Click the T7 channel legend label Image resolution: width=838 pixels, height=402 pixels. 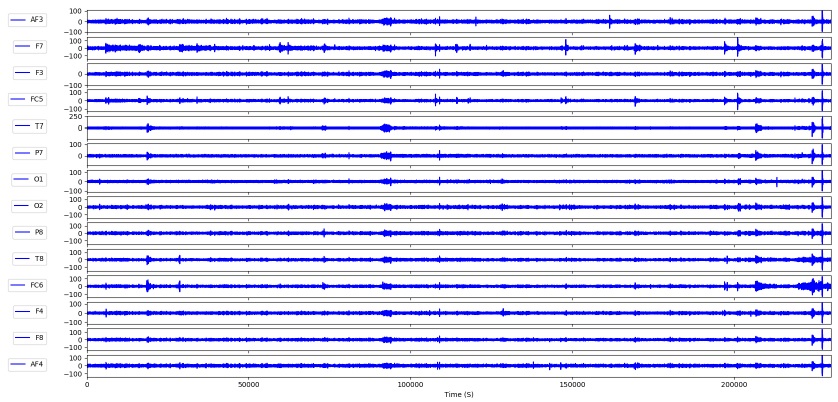tap(30, 126)
